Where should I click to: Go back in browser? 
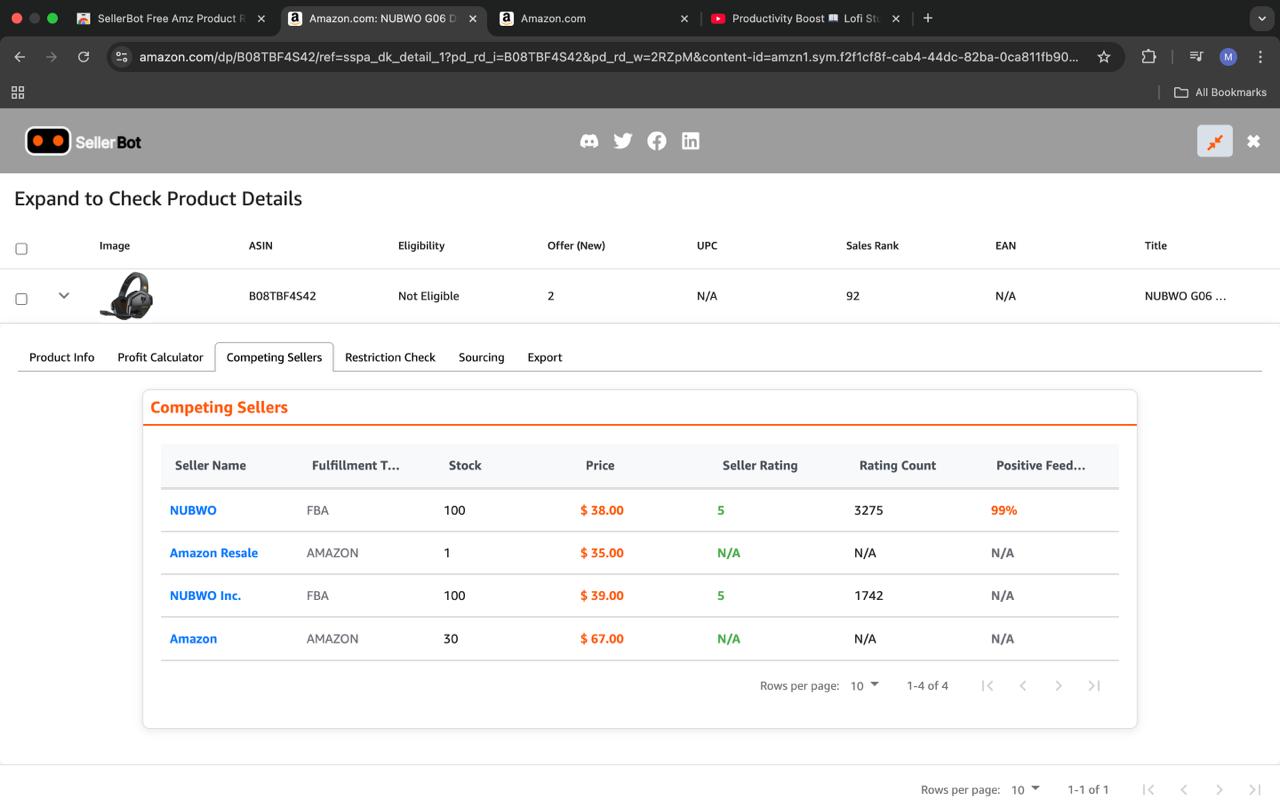20,57
